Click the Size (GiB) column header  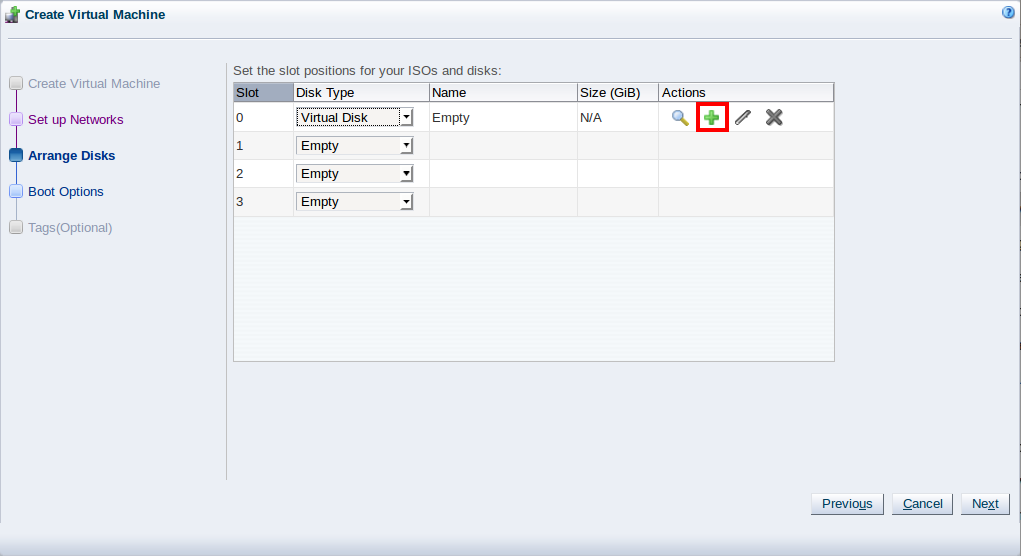(618, 92)
